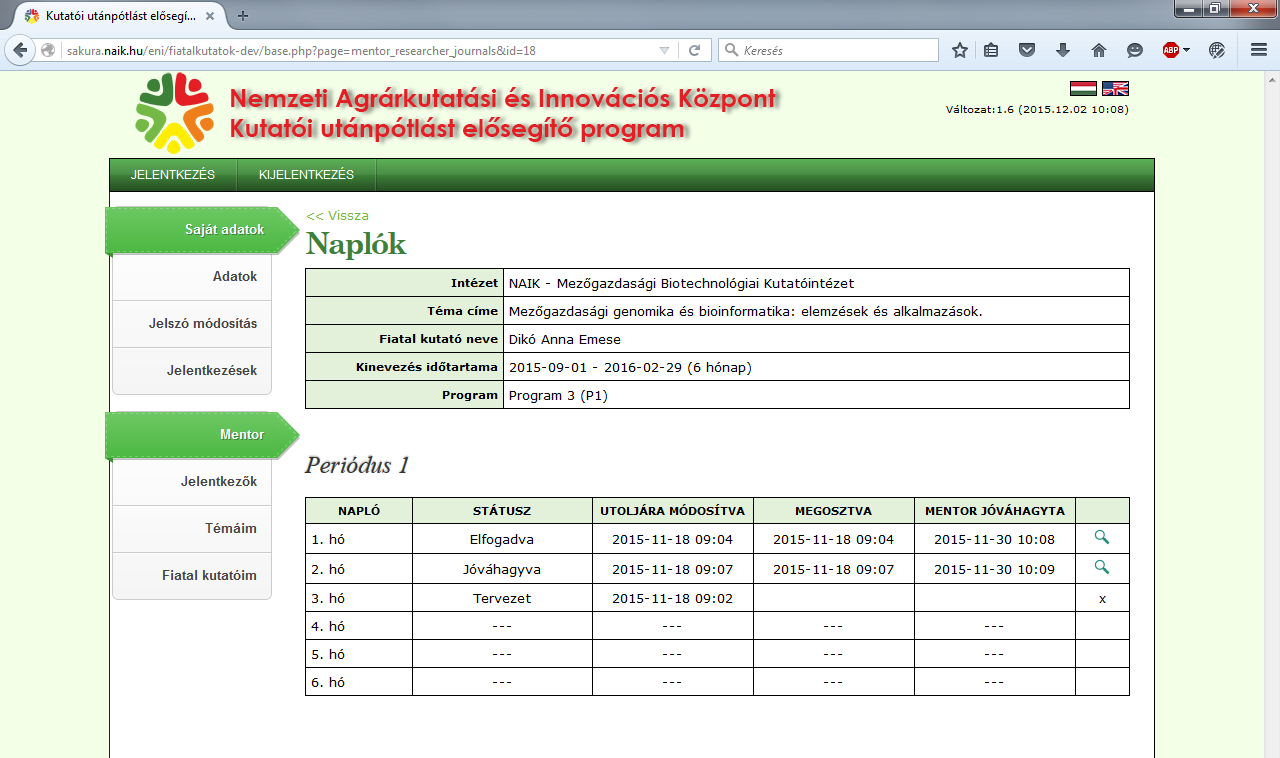Switch language with the Hungarian flag
The width and height of the screenshot is (1280, 758).
point(1083,88)
